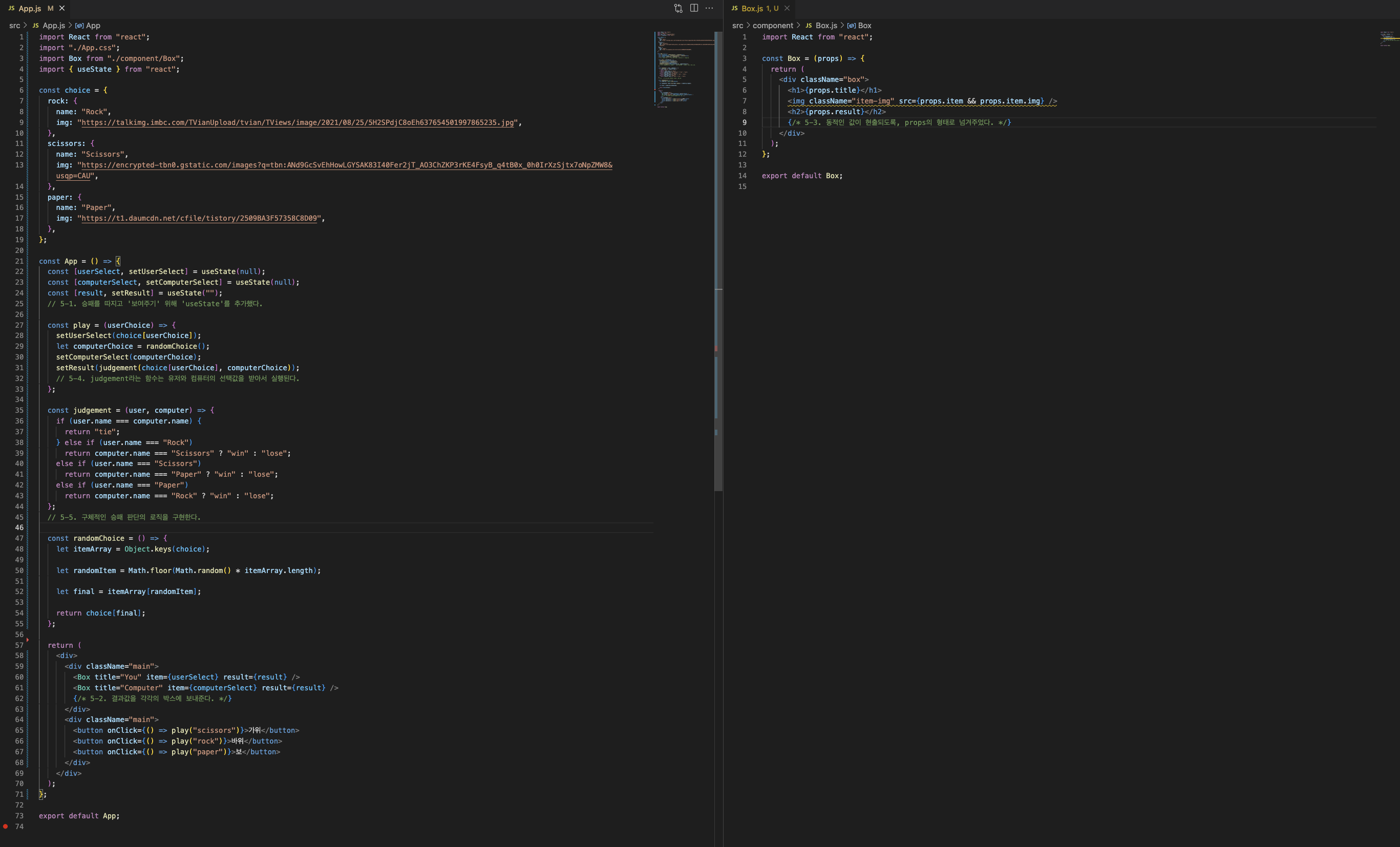Click the Box title="You" JSX line

point(186,677)
